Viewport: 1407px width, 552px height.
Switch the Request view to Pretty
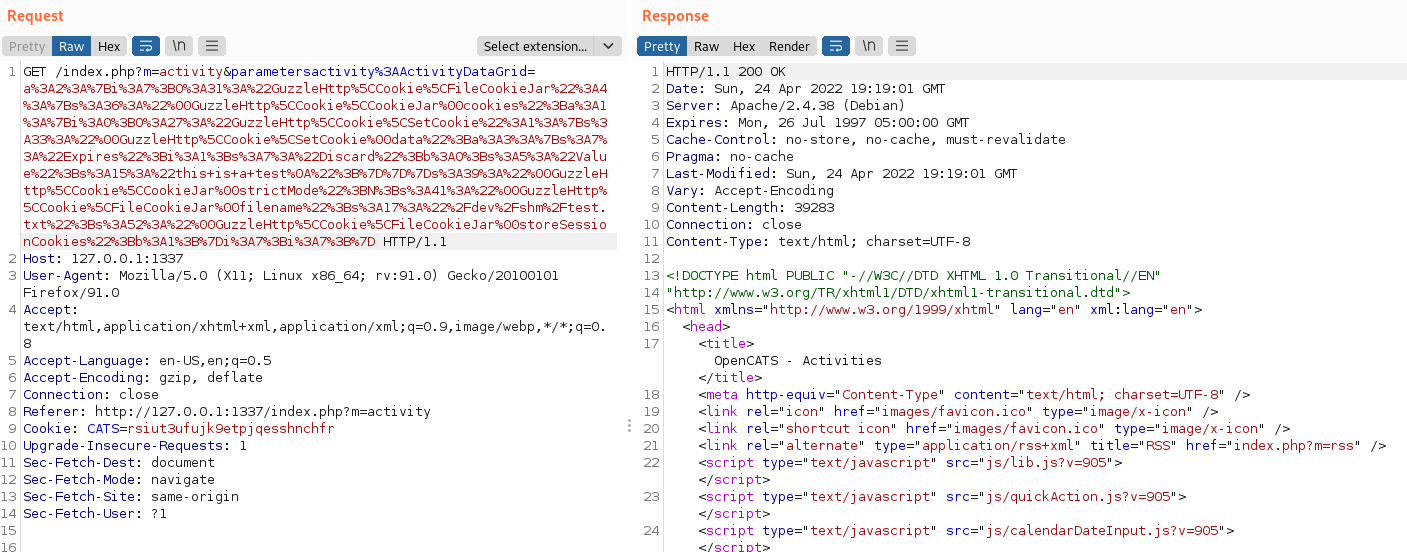click(x=27, y=46)
